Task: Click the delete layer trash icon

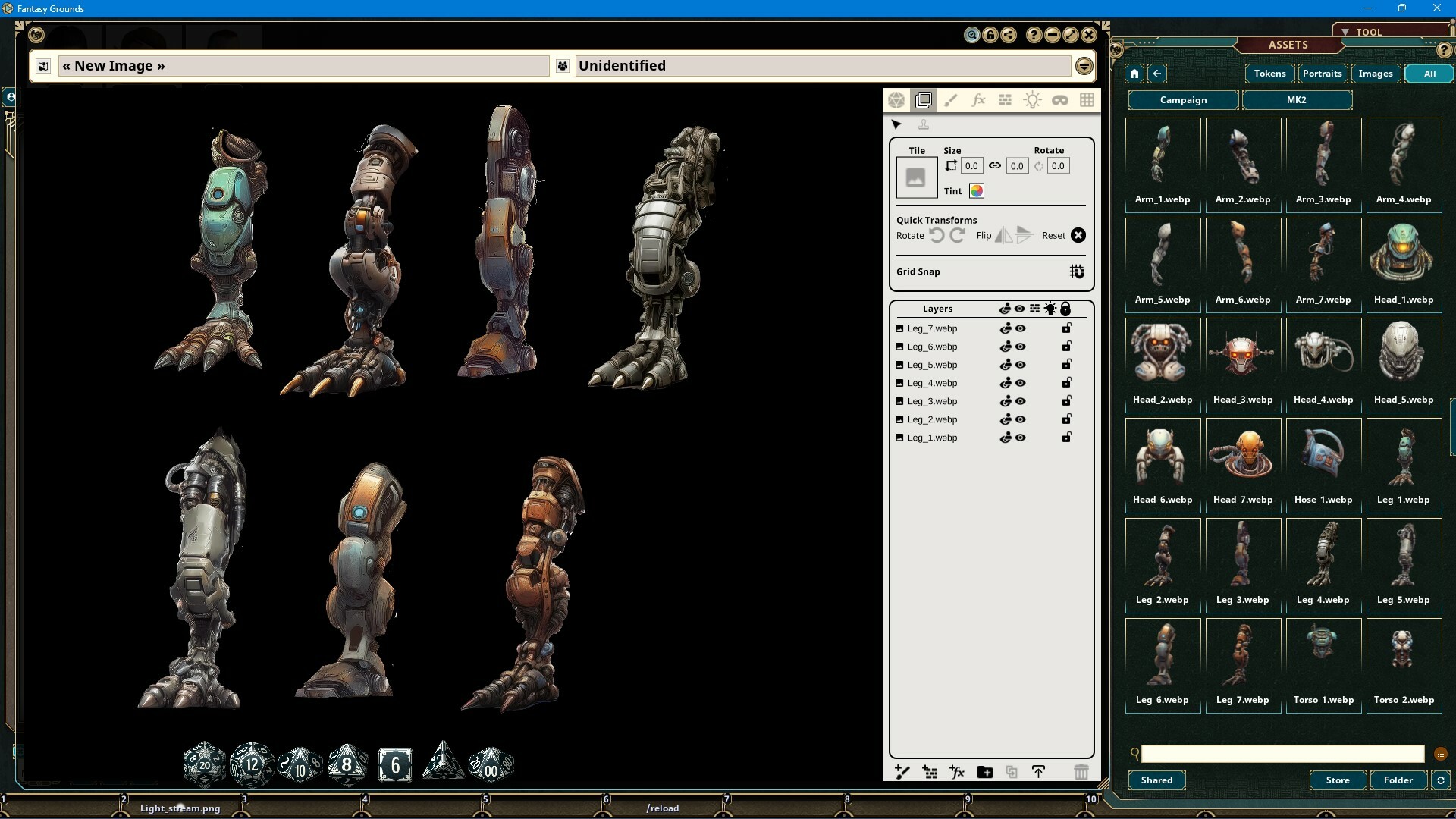Action: (x=1081, y=772)
